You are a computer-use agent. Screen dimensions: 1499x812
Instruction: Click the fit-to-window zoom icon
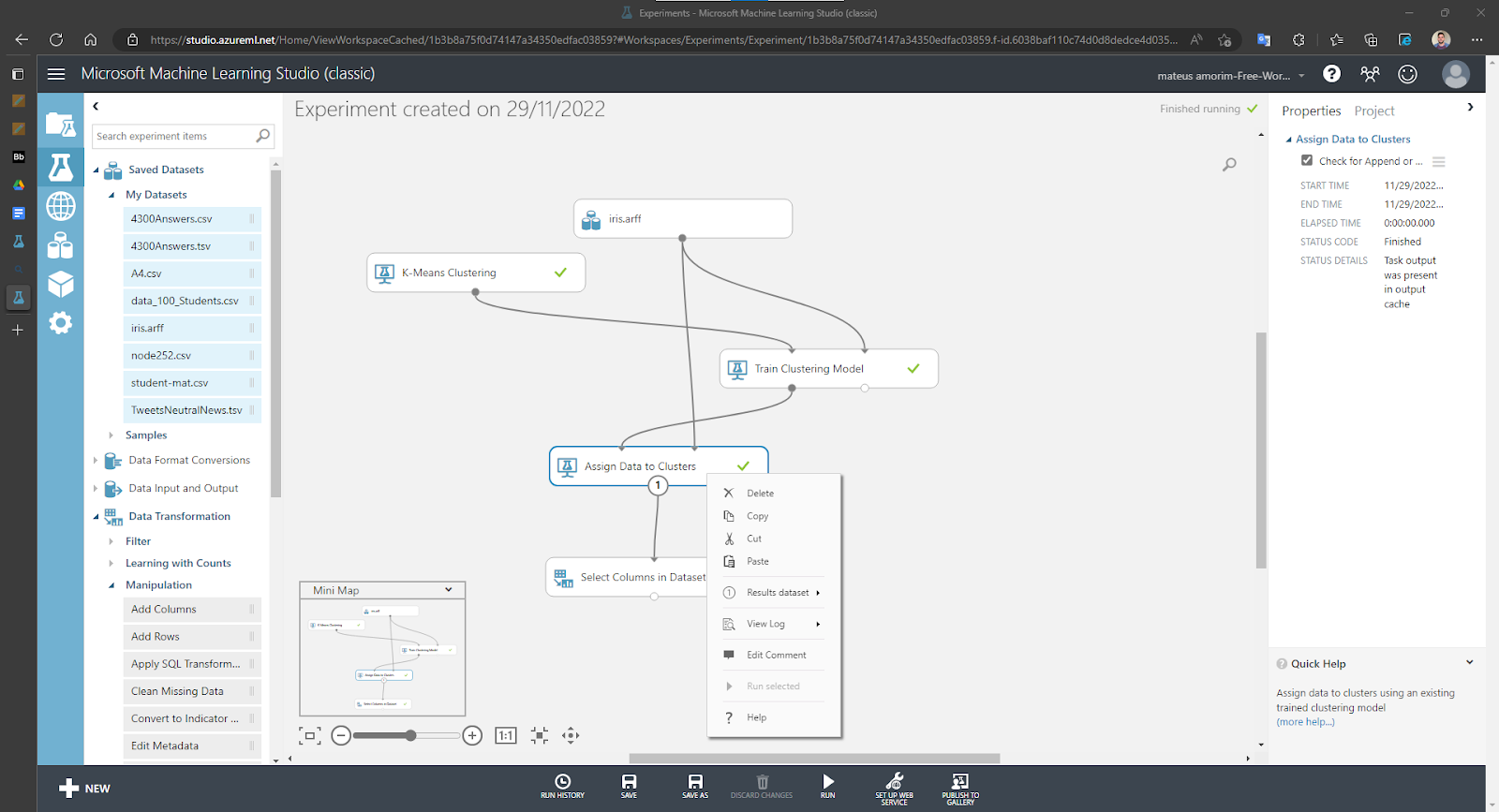pos(309,736)
